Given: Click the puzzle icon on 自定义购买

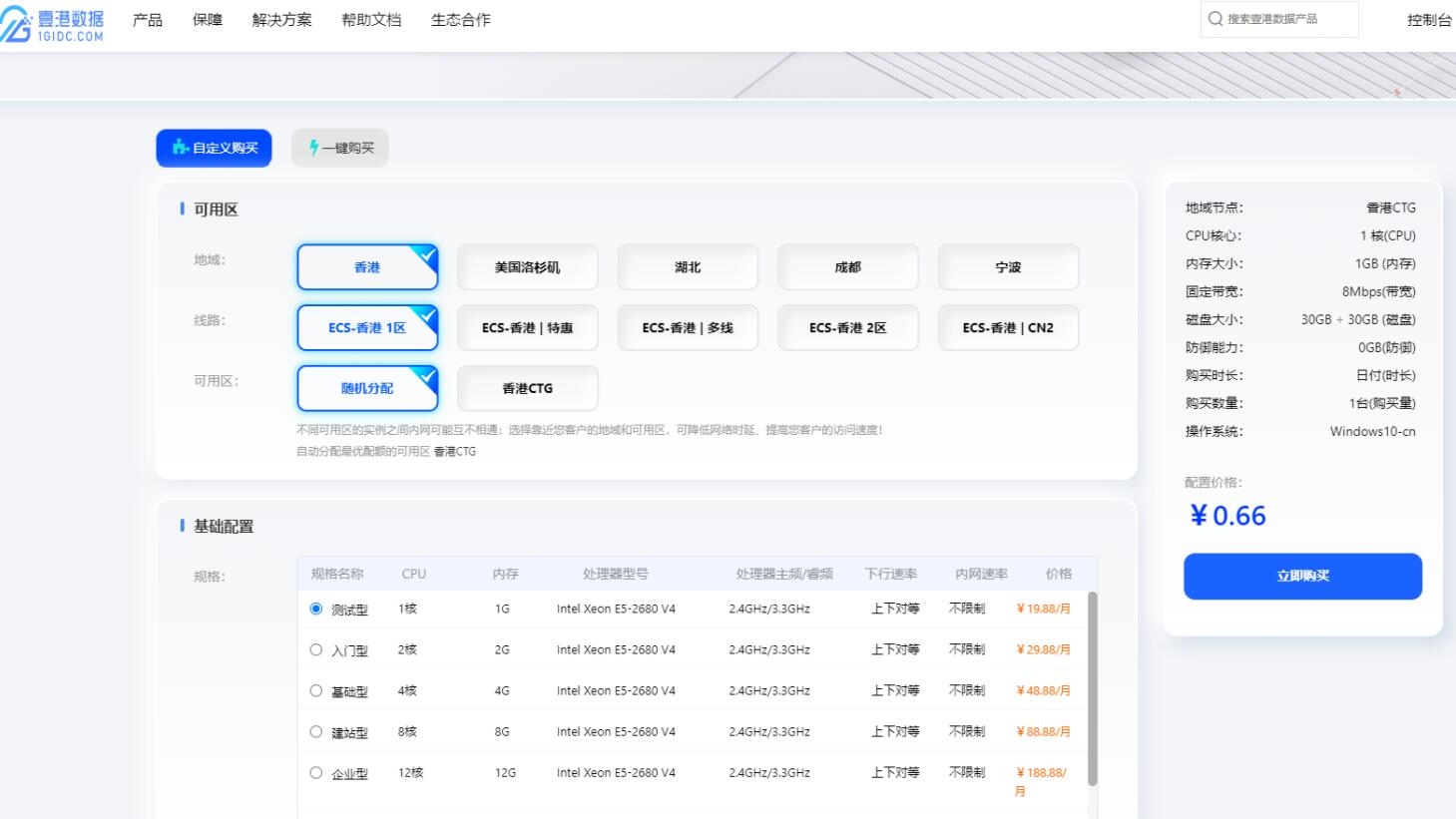Looking at the screenshot, I should tap(180, 148).
